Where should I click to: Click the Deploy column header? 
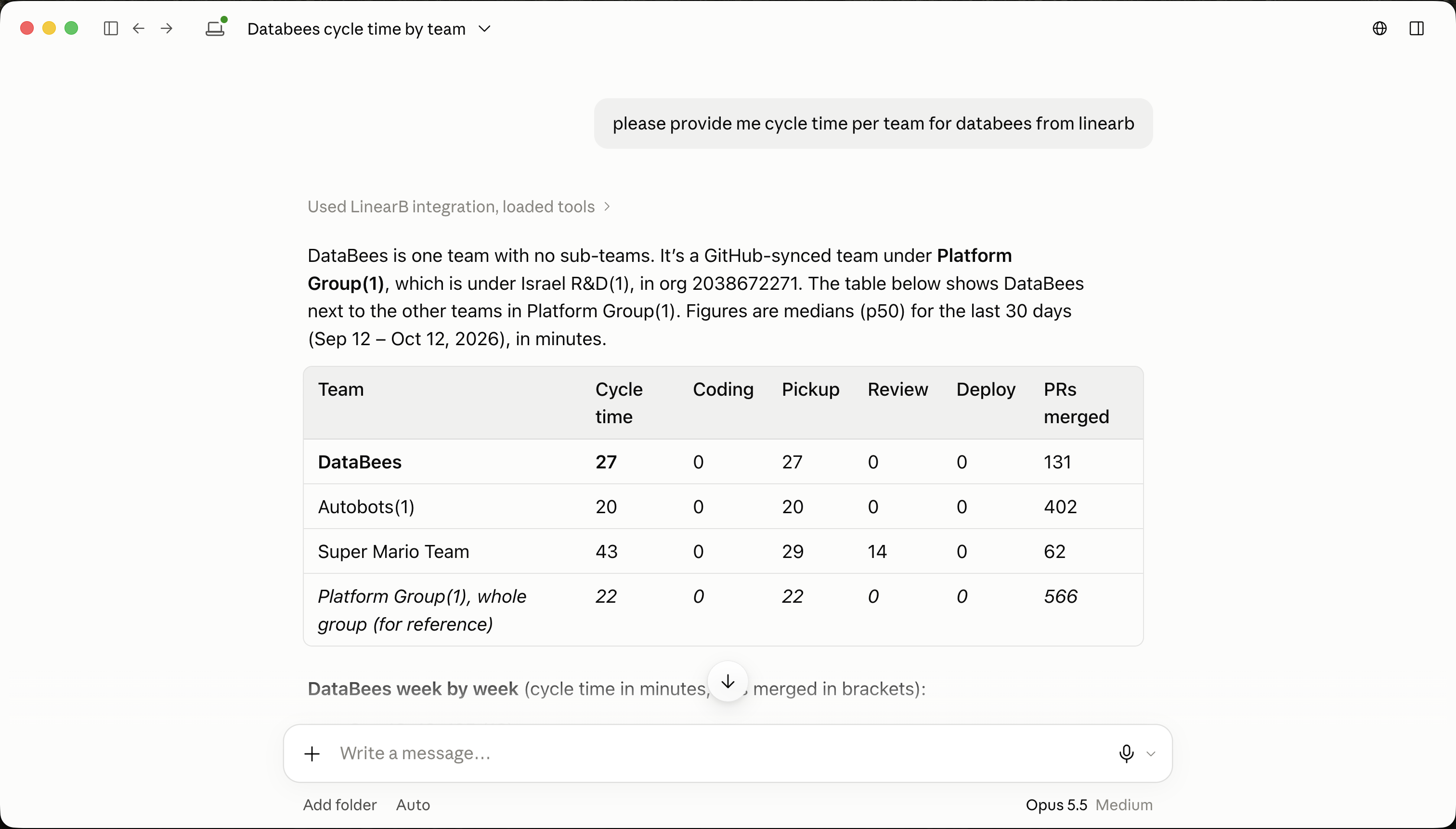[x=986, y=389]
